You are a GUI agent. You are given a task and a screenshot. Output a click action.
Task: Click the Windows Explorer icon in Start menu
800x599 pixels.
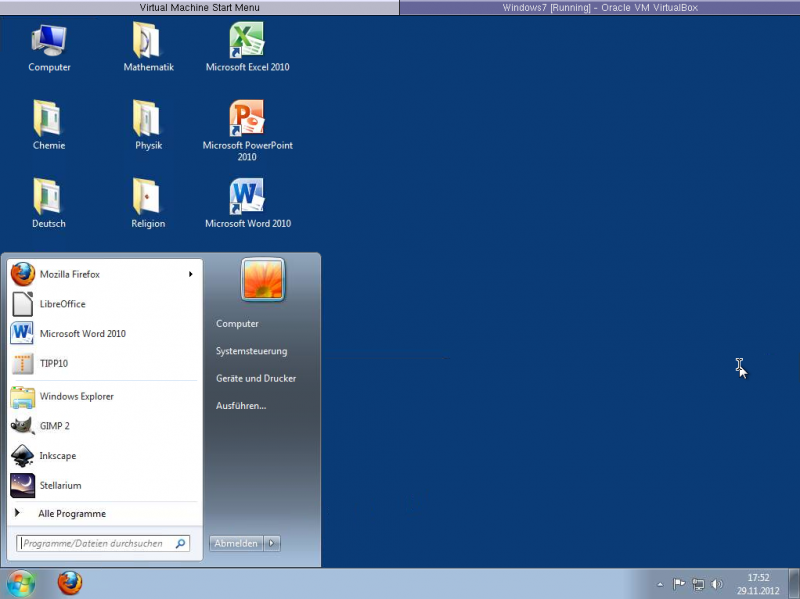[x=23, y=396]
